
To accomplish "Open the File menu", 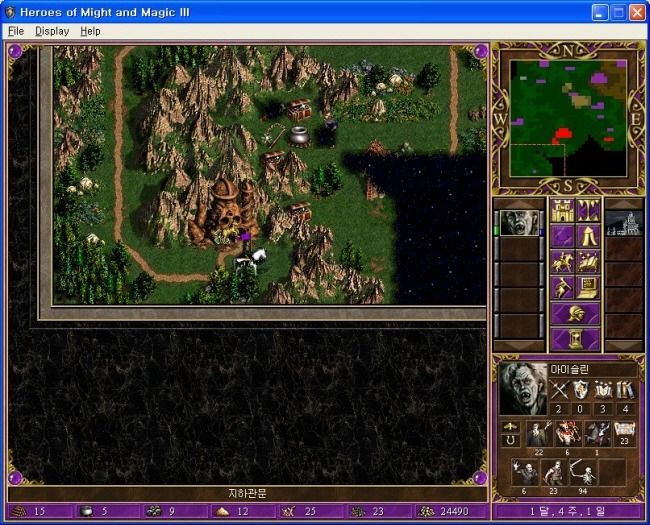I will click(16, 31).
